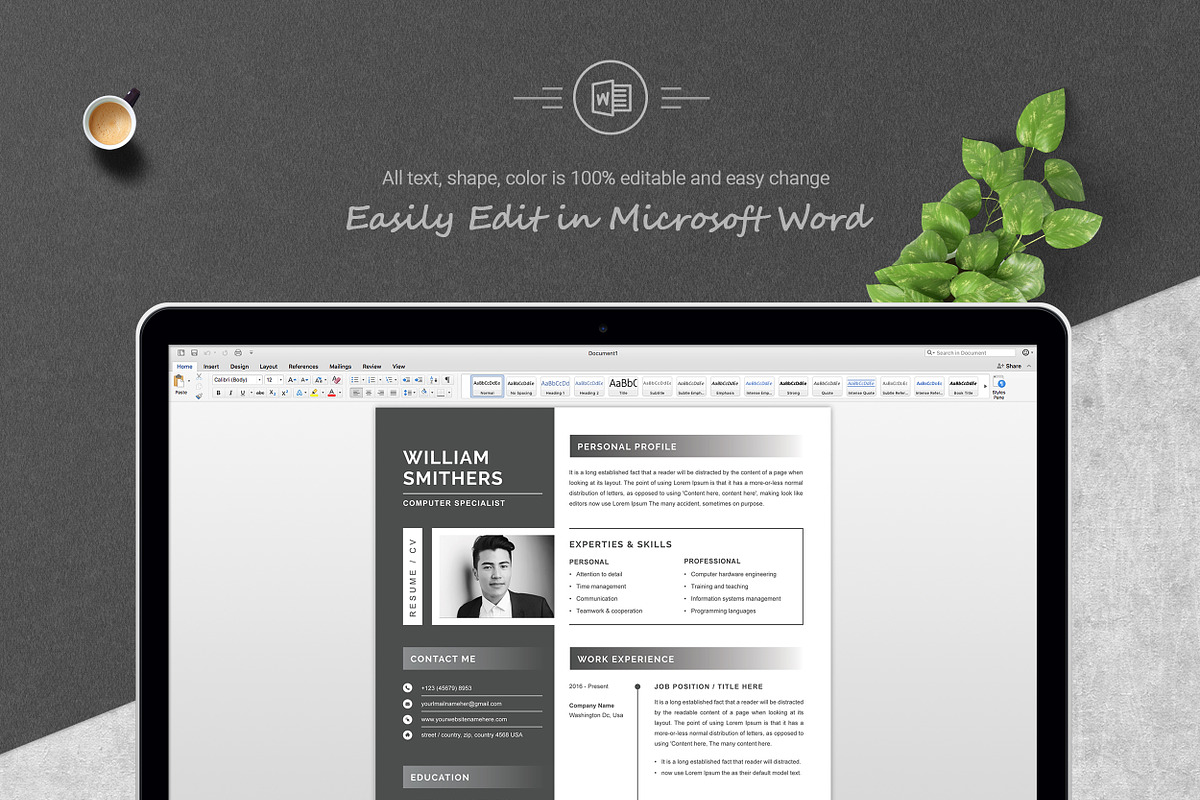Viewport: 1200px width, 800px height.
Task: Apply subscript formatting icon
Action: (272, 393)
